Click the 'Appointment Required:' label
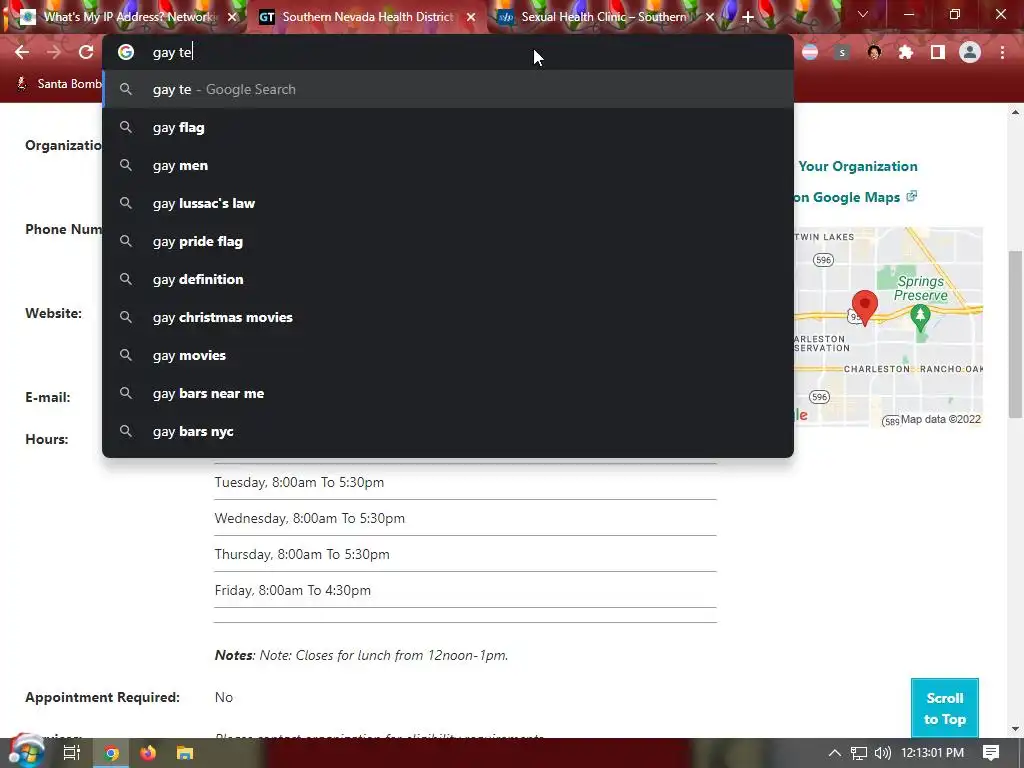The image size is (1024, 768). [x=103, y=697]
